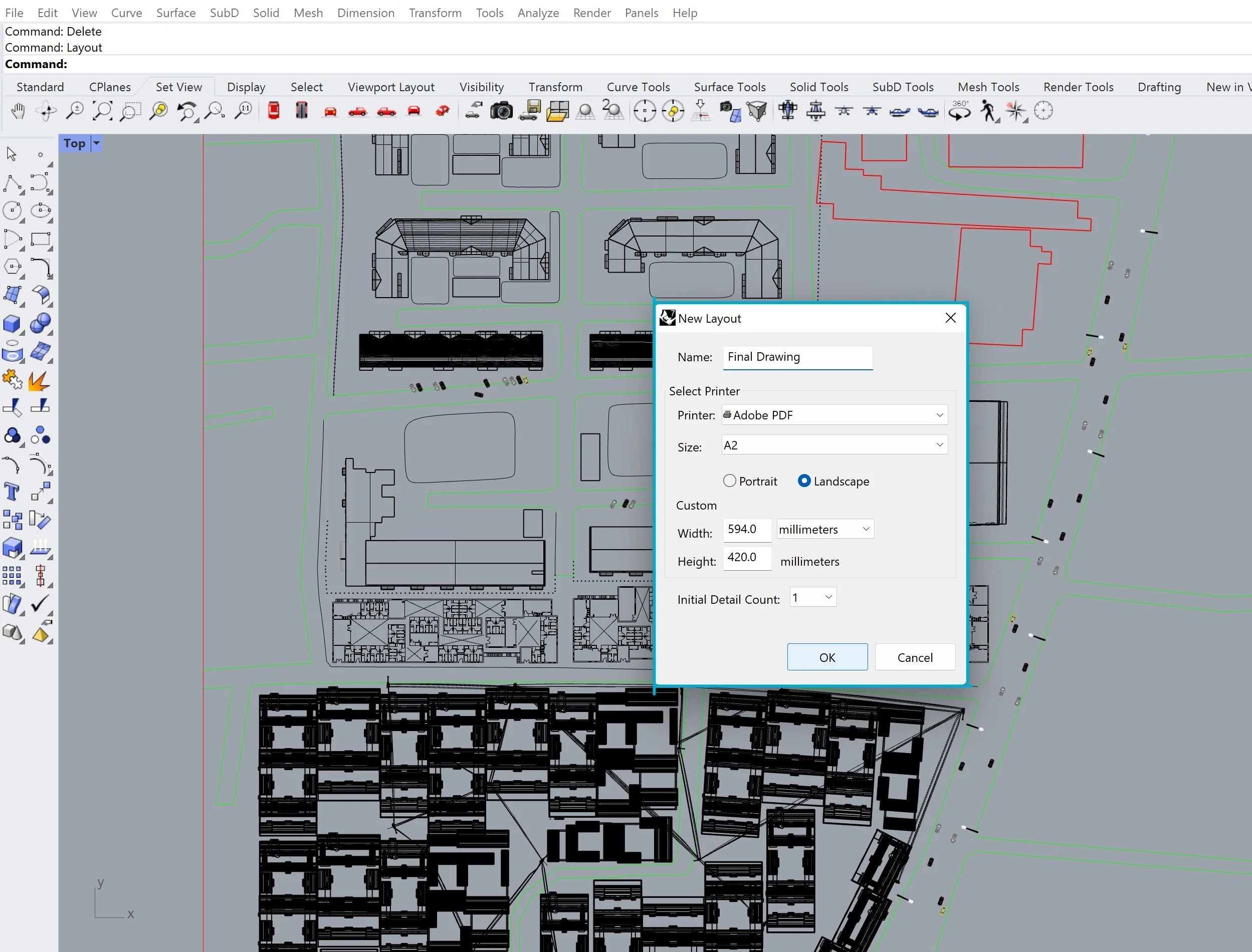Select the Text tool in sidebar
The height and width of the screenshot is (952, 1252).
click(x=12, y=492)
